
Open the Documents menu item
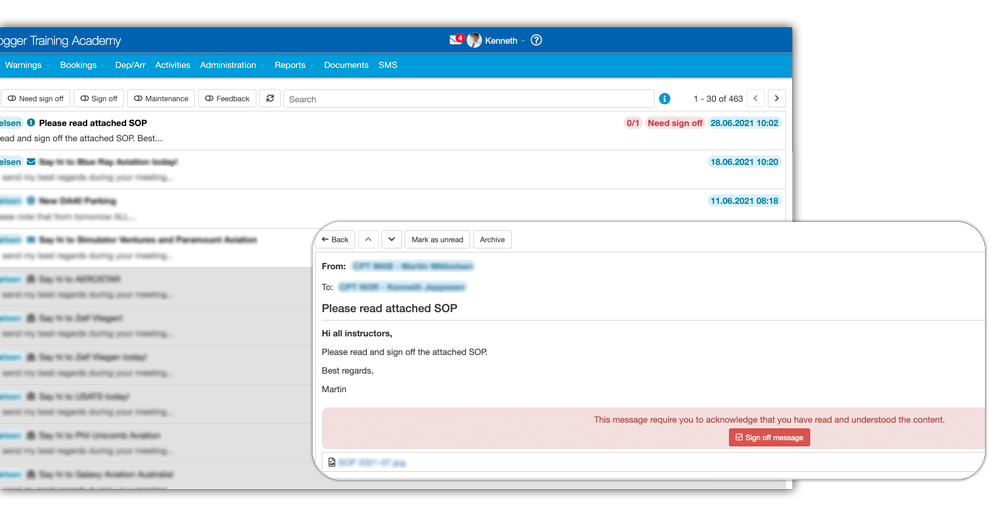[346, 65]
